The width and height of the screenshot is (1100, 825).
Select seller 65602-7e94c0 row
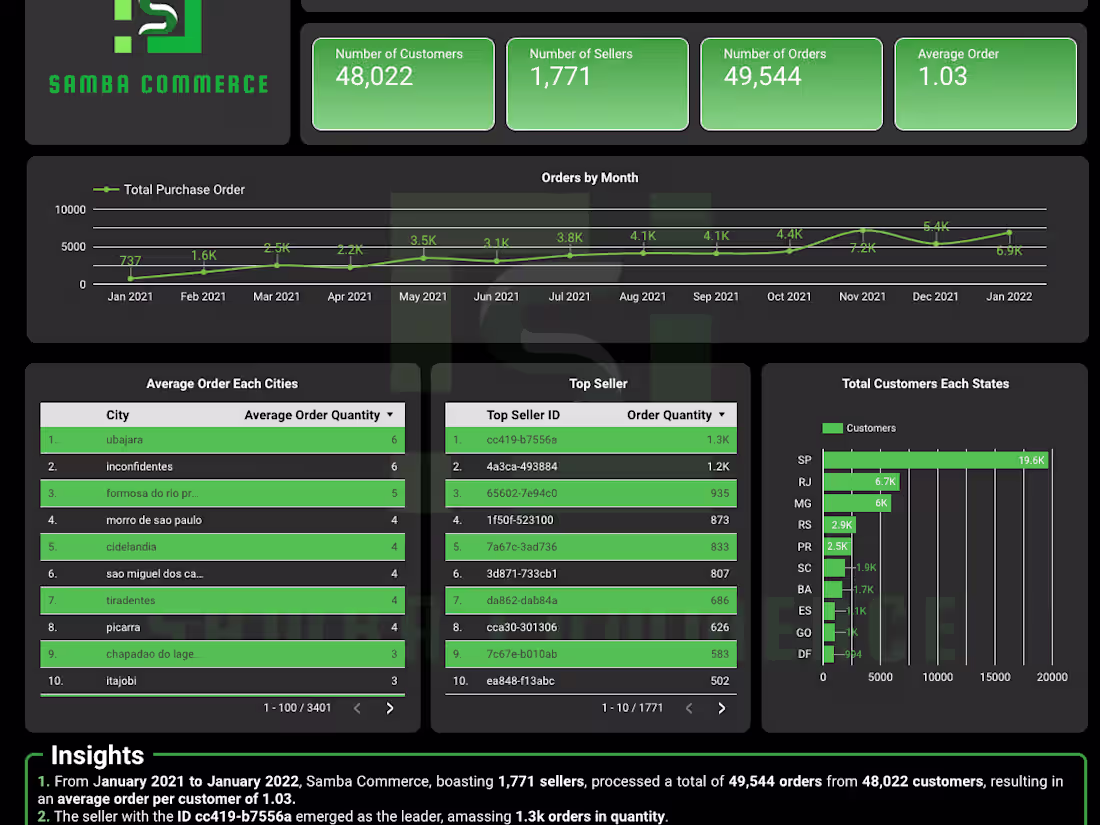[591, 493]
